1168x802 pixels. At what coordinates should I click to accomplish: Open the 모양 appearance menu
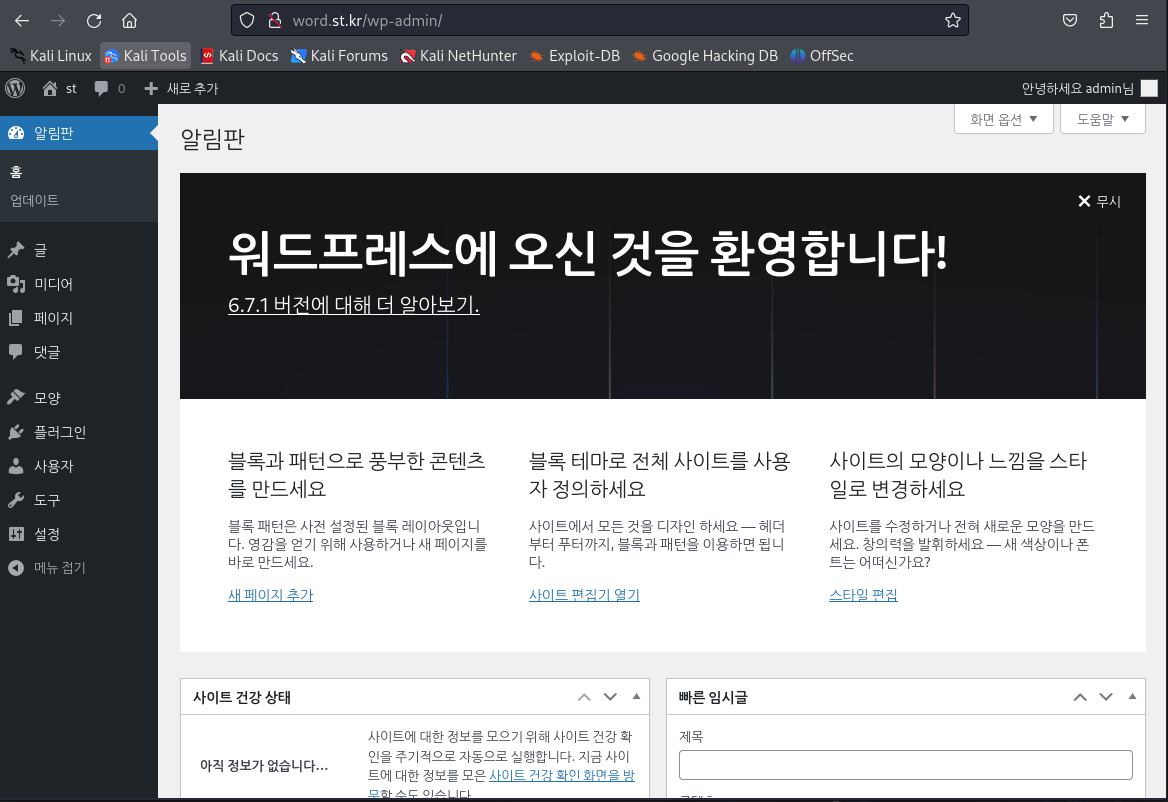tap(79, 398)
